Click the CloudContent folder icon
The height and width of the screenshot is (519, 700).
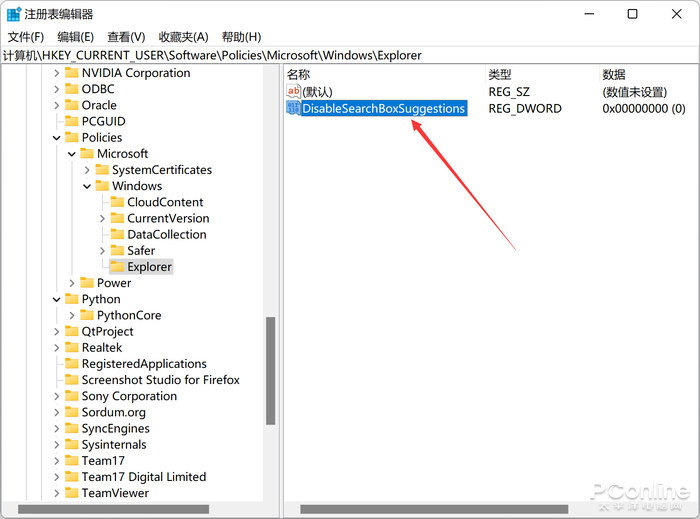pos(117,202)
